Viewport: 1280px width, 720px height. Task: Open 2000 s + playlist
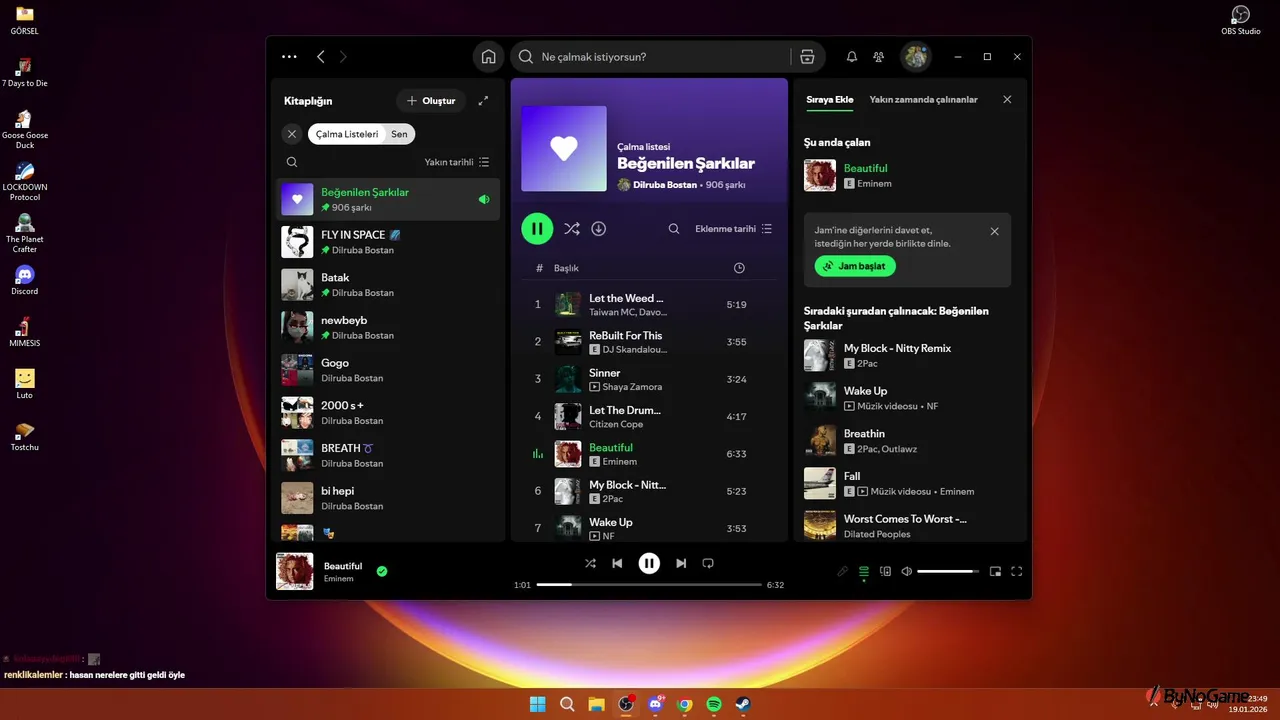[x=388, y=413]
